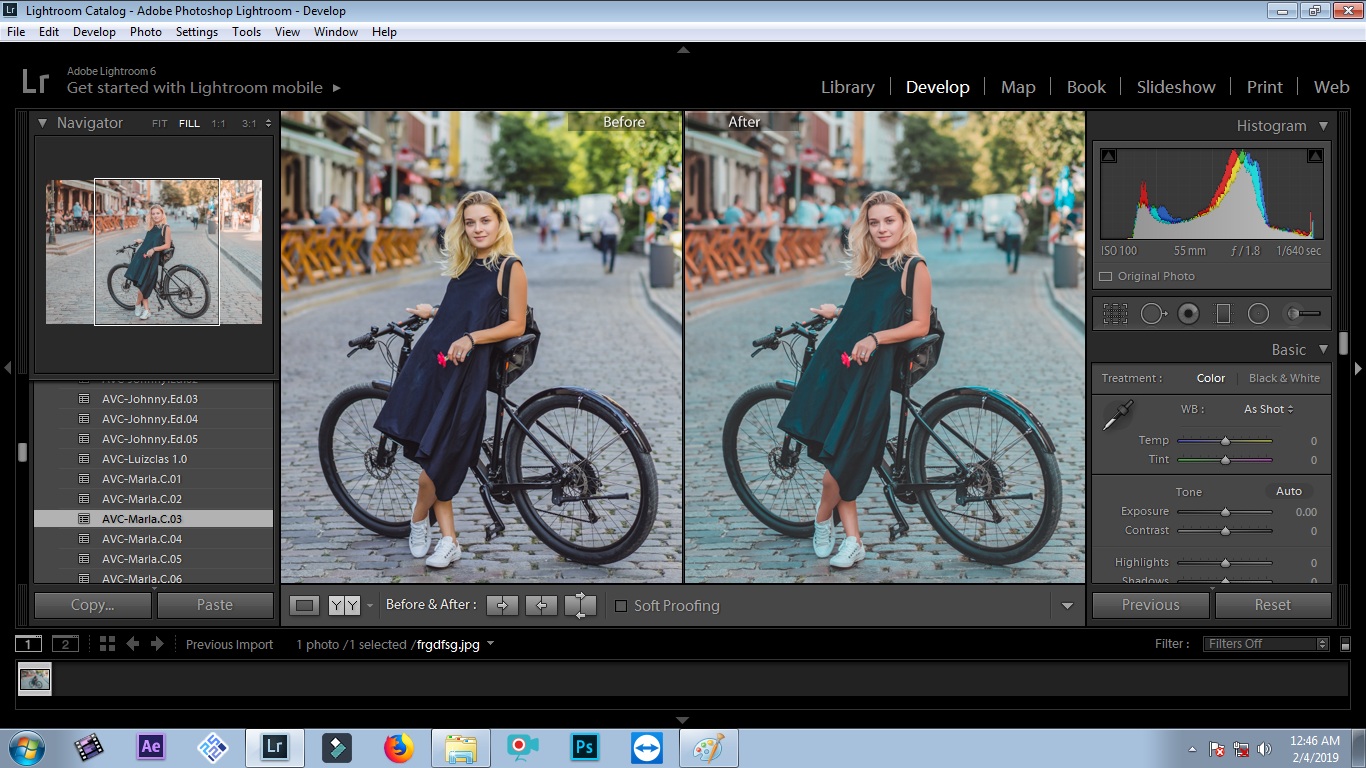1366x768 pixels.
Task: Open toolbar content options dropdown
Action: (x=1067, y=606)
